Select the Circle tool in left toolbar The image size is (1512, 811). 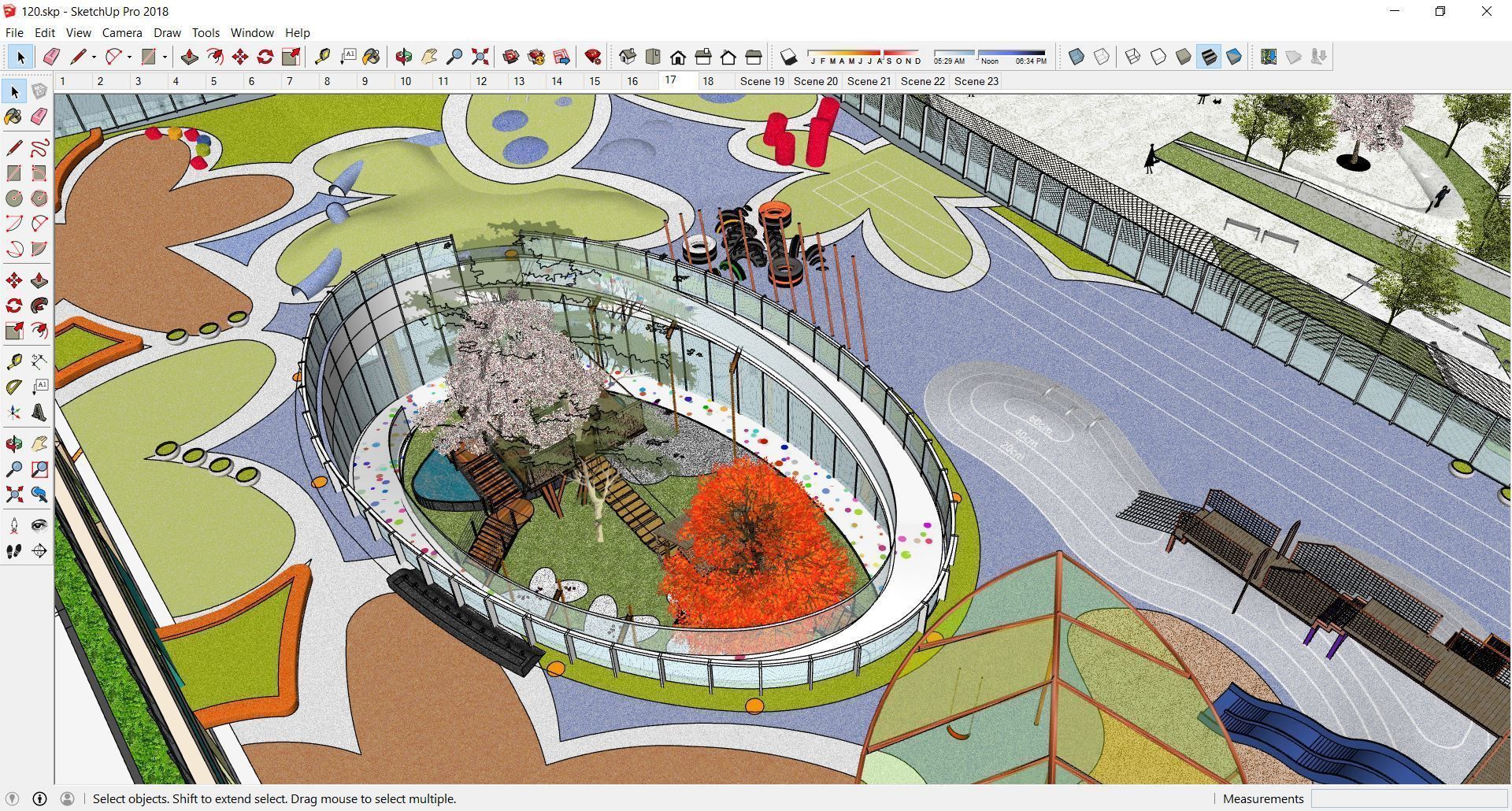[14, 198]
